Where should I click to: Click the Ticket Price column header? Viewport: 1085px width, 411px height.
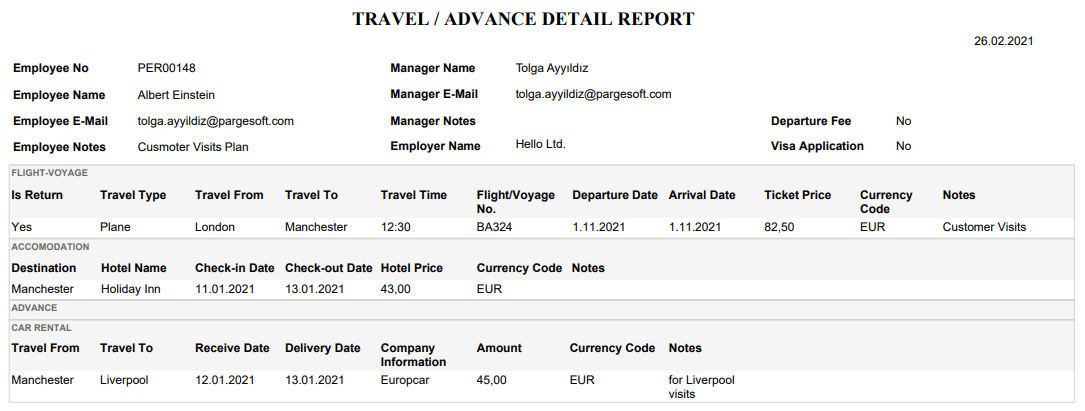pos(797,195)
